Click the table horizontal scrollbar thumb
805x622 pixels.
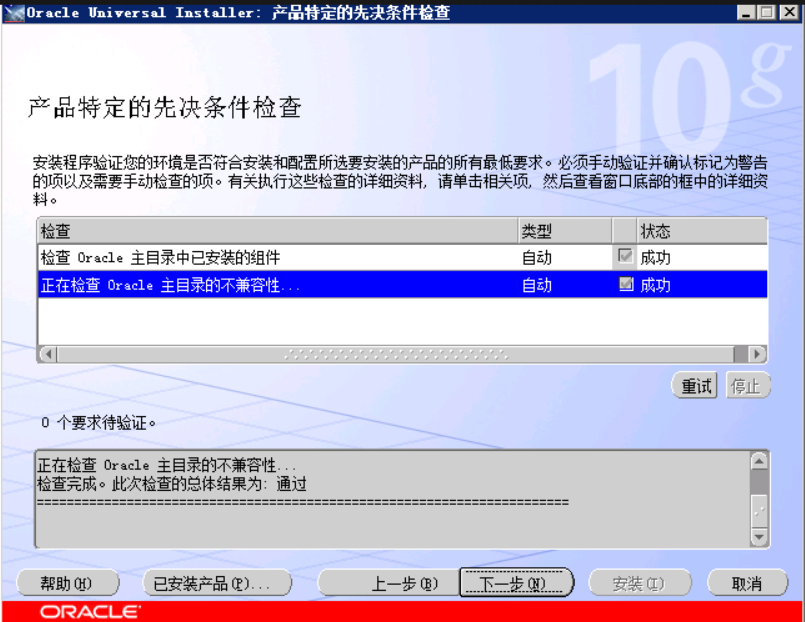coord(396,354)
